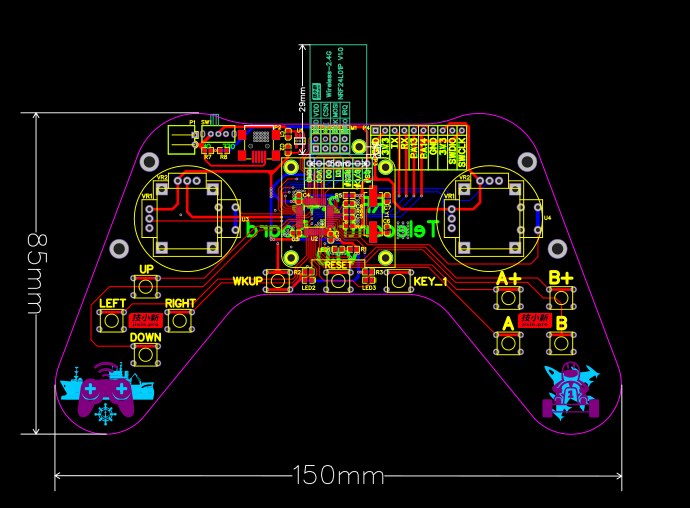Image resolution: width=690 pixels, height=508 pixels.
Task: Click the UP button footprint
Action: [x=146, y=287]
